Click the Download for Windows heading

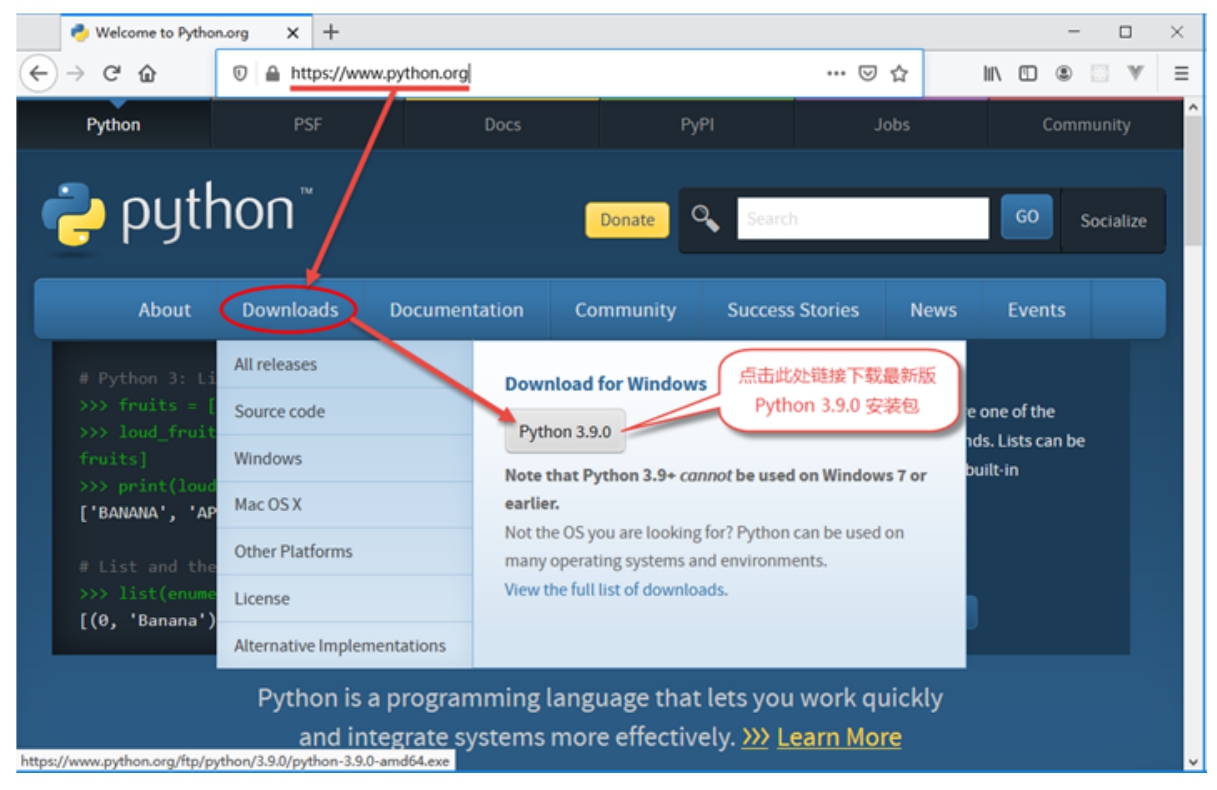click(x=606, y=384)
